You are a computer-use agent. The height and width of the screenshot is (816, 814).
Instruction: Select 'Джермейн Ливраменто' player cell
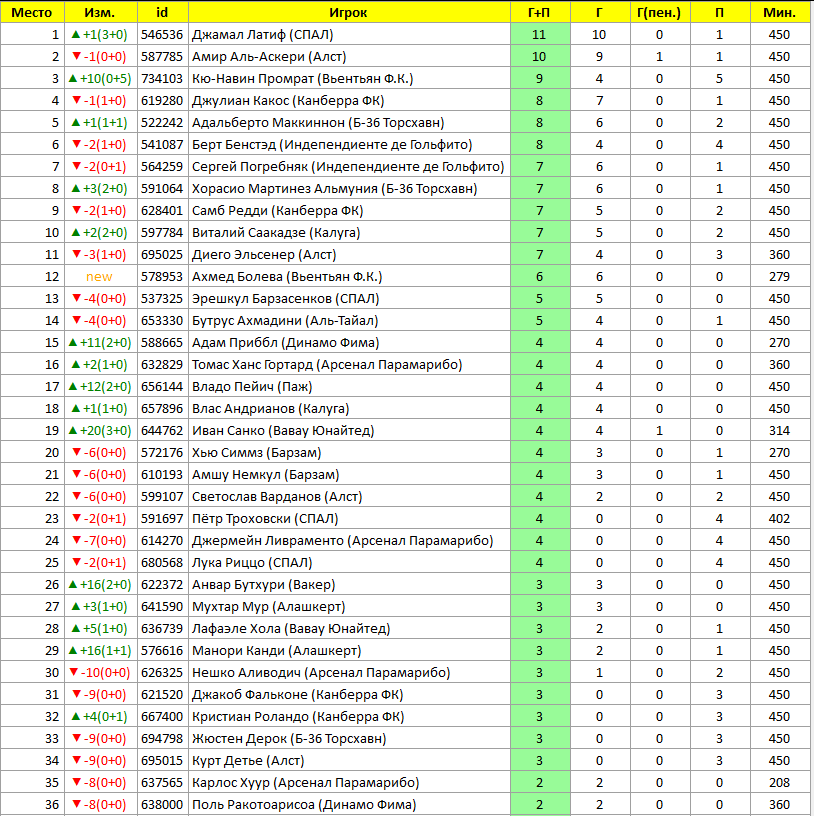(x=349, y=540)
